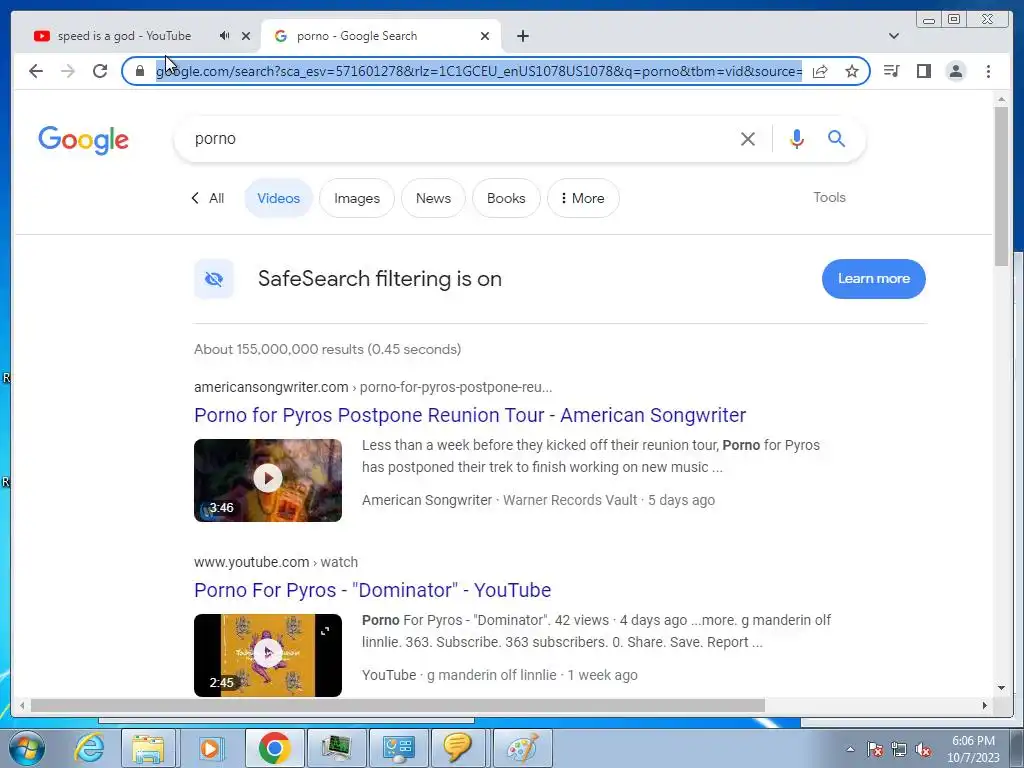The image size is (1024, 768).
Task: Click inside the browser address bar
Action: (478, 71)
